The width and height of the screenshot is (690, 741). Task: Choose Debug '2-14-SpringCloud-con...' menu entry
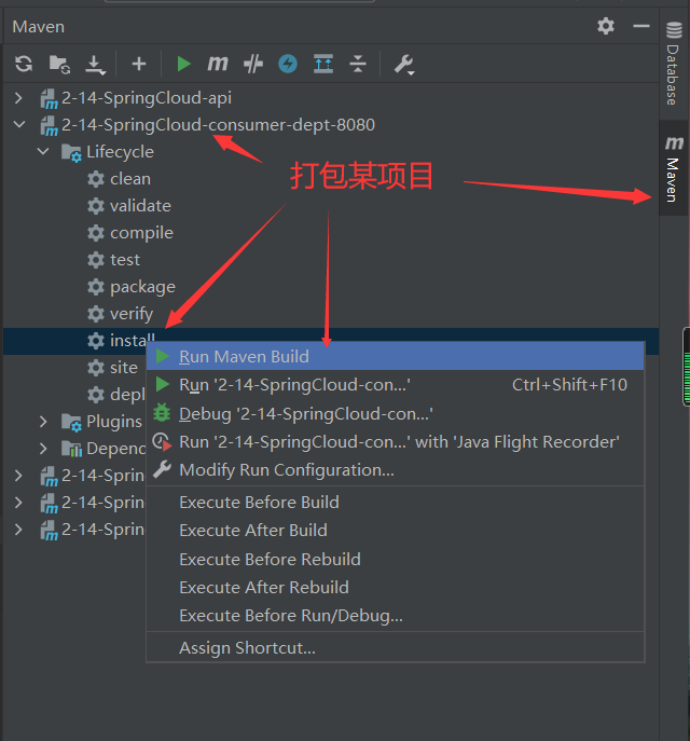pyautogui.click(x=395, y=414)
